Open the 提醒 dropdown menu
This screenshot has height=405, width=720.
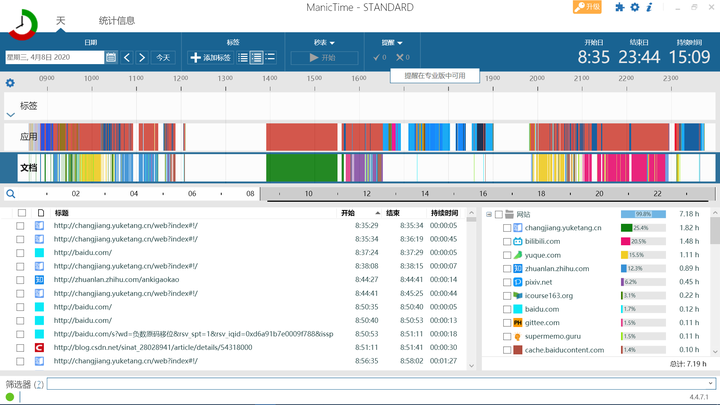392,43
